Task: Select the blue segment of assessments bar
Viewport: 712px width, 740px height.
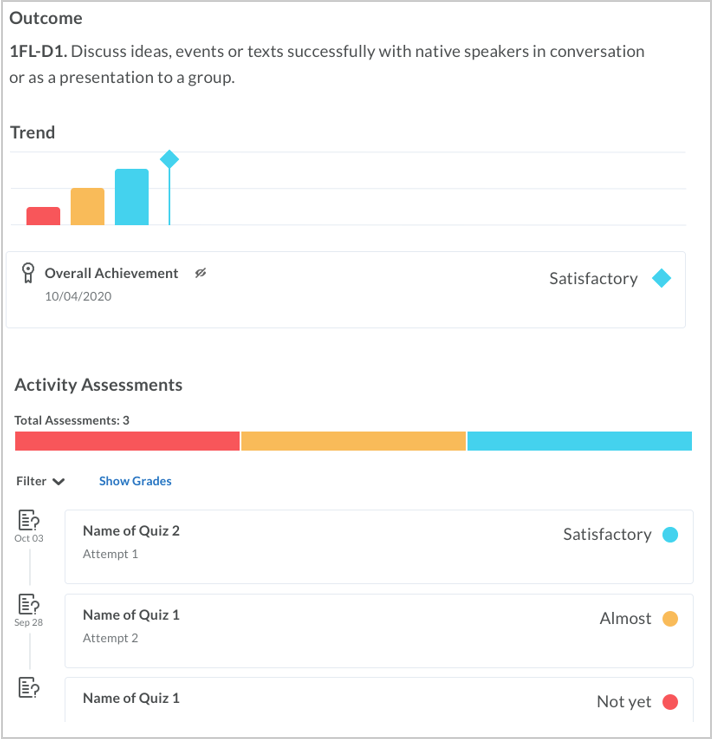Action: (579, 441)
